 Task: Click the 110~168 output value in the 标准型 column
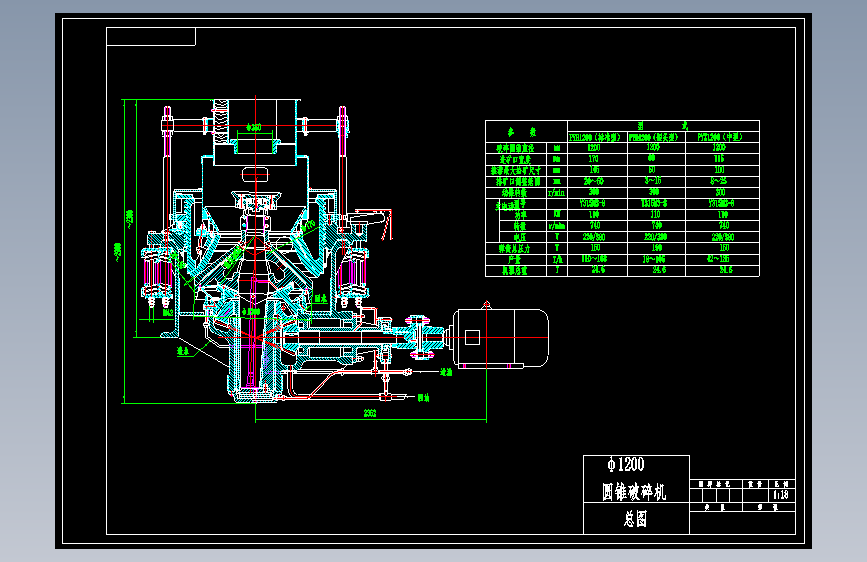pos(594,259)
